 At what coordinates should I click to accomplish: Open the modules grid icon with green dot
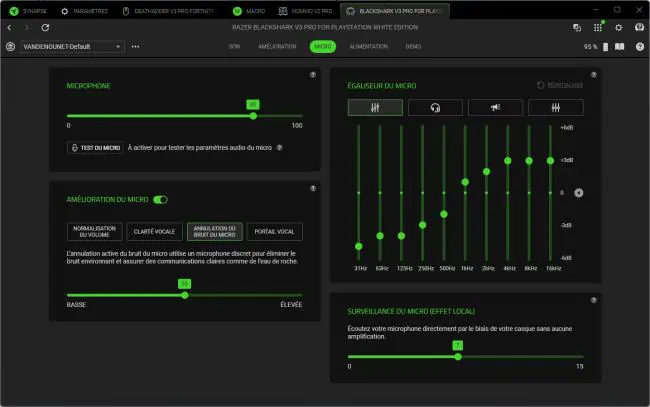(598, 27)
